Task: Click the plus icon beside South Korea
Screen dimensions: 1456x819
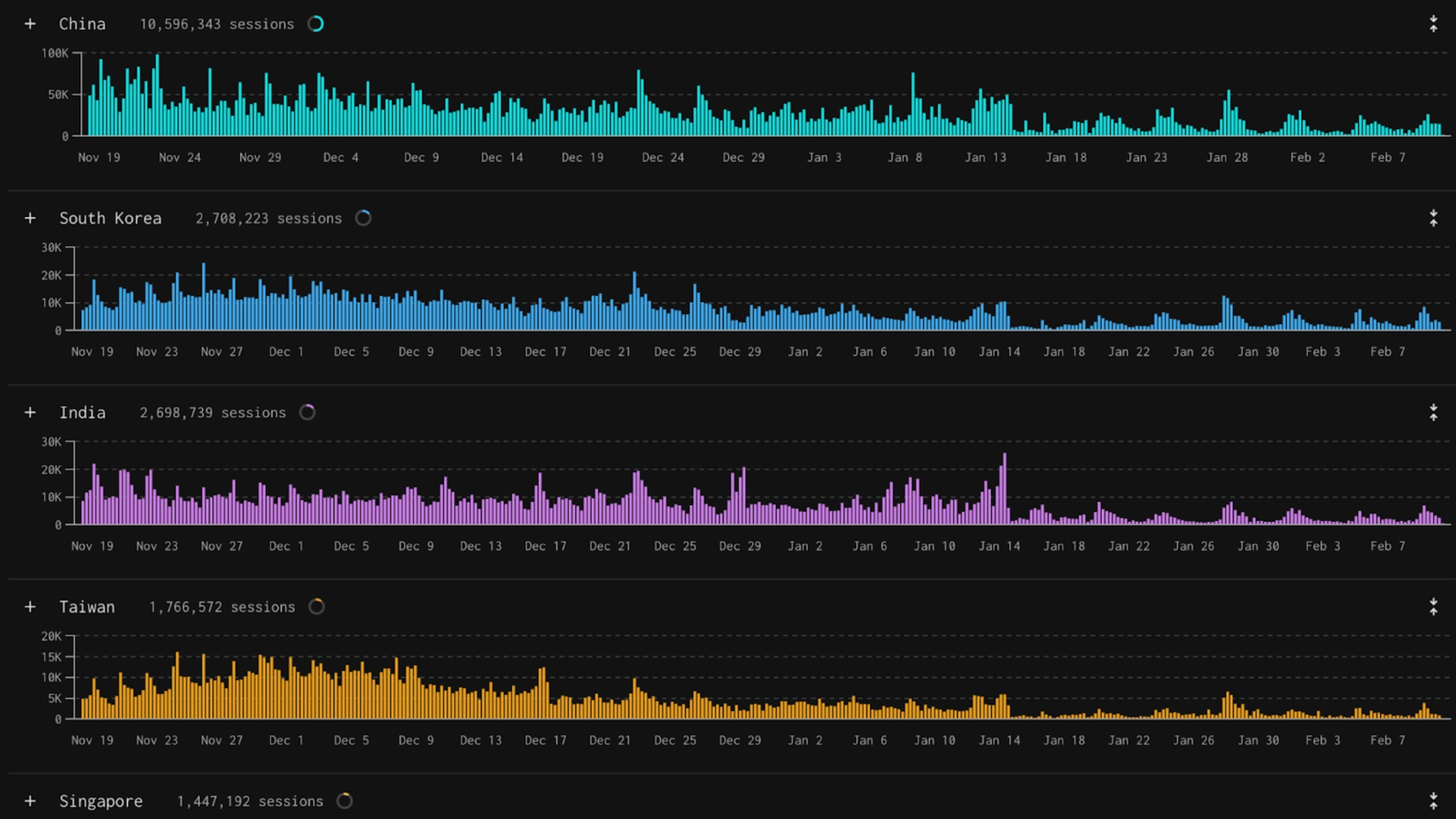Action: (30, 218)
